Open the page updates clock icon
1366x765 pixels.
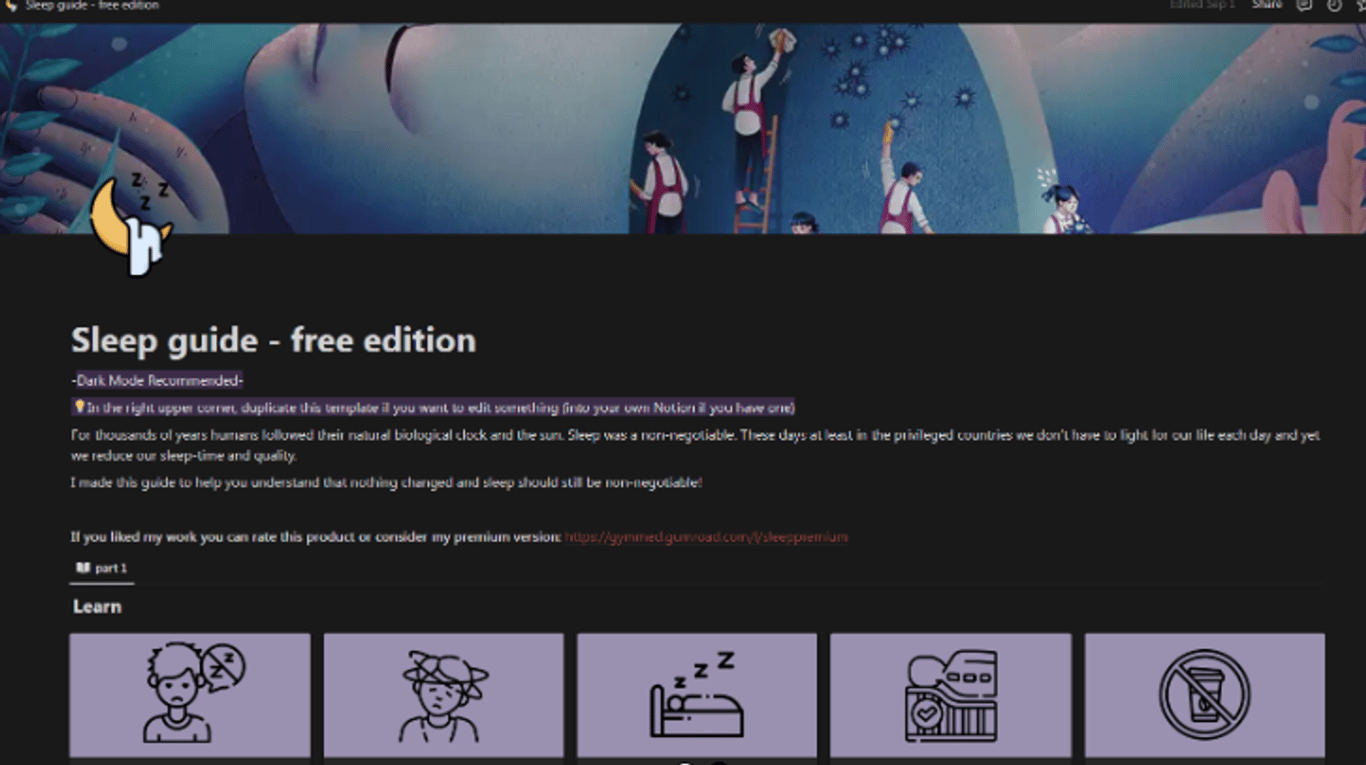point(1334,5)
